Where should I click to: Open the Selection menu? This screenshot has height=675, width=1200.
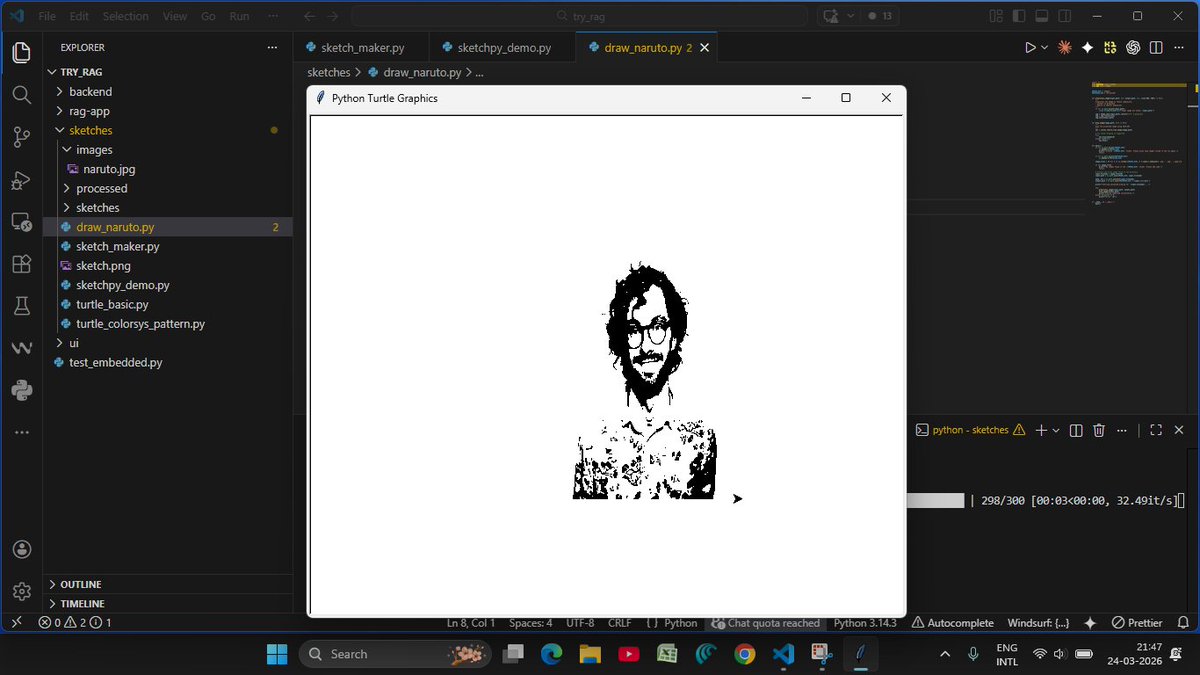coord(125,16)
